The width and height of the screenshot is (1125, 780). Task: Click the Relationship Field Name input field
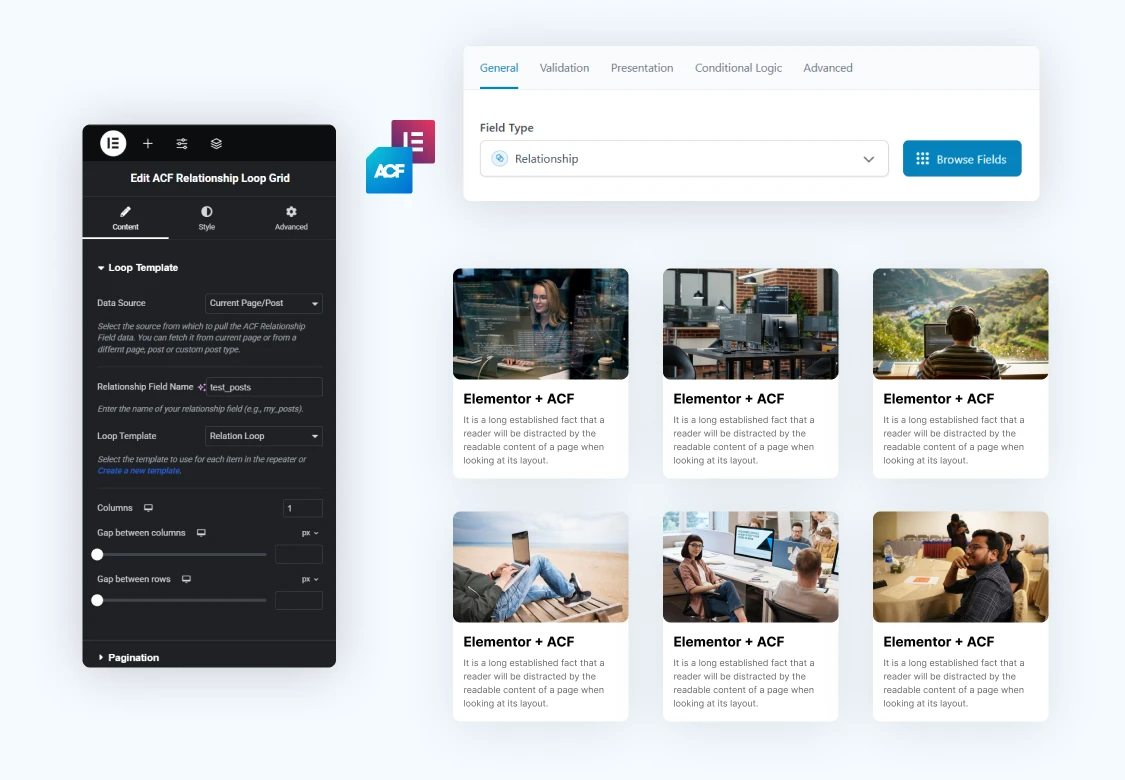(x=264, y=387)
